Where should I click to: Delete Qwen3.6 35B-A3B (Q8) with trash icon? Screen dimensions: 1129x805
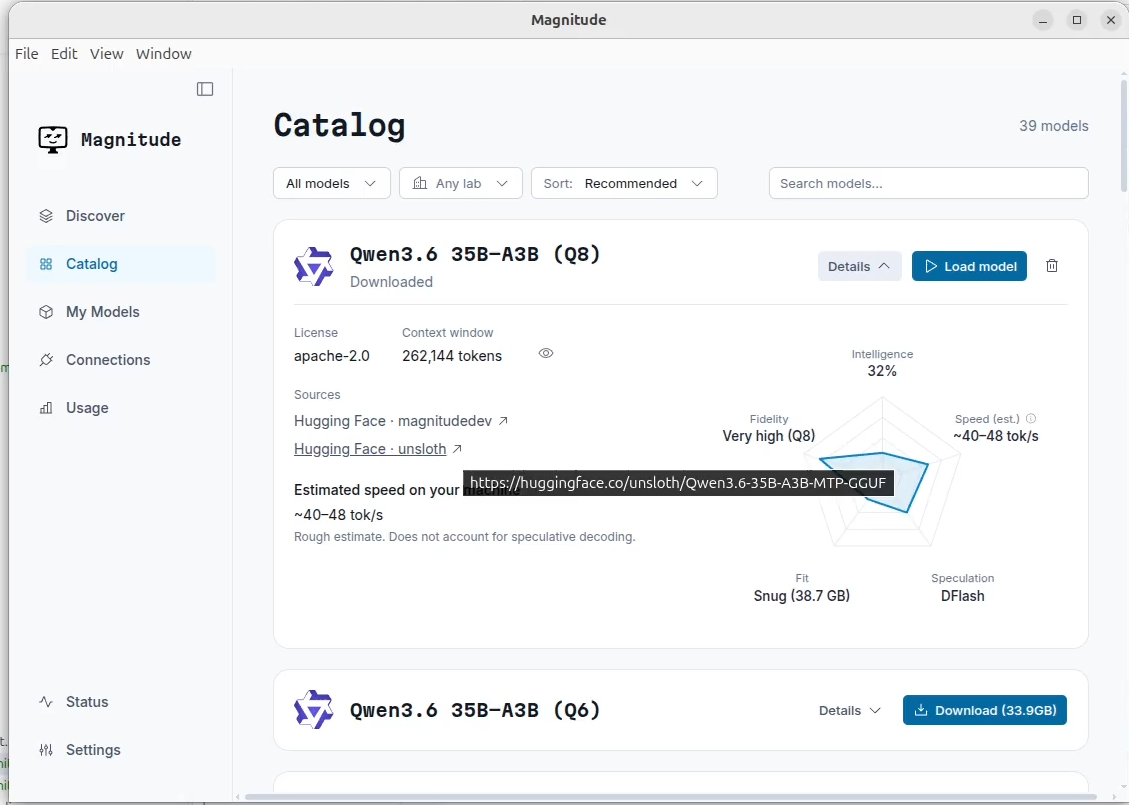(x=1052, y=266)
